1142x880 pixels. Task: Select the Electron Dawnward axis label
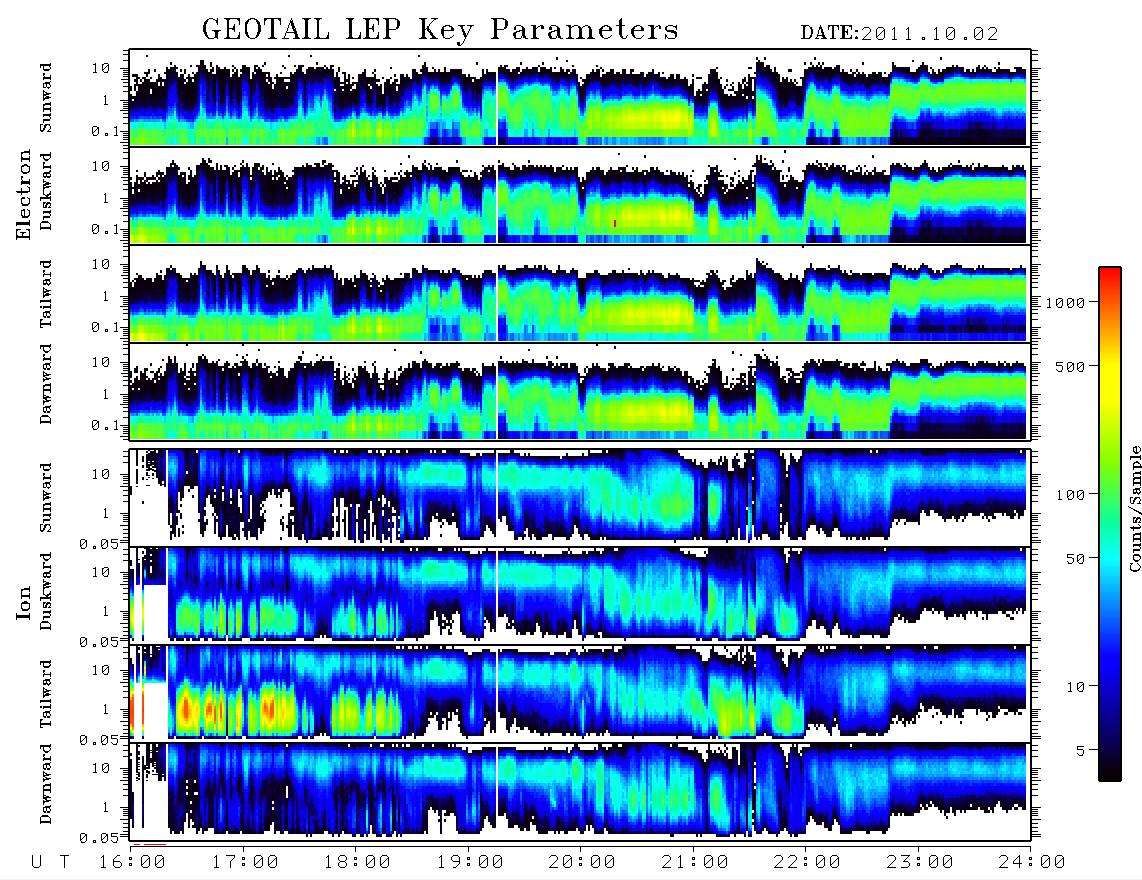[46, 384]
